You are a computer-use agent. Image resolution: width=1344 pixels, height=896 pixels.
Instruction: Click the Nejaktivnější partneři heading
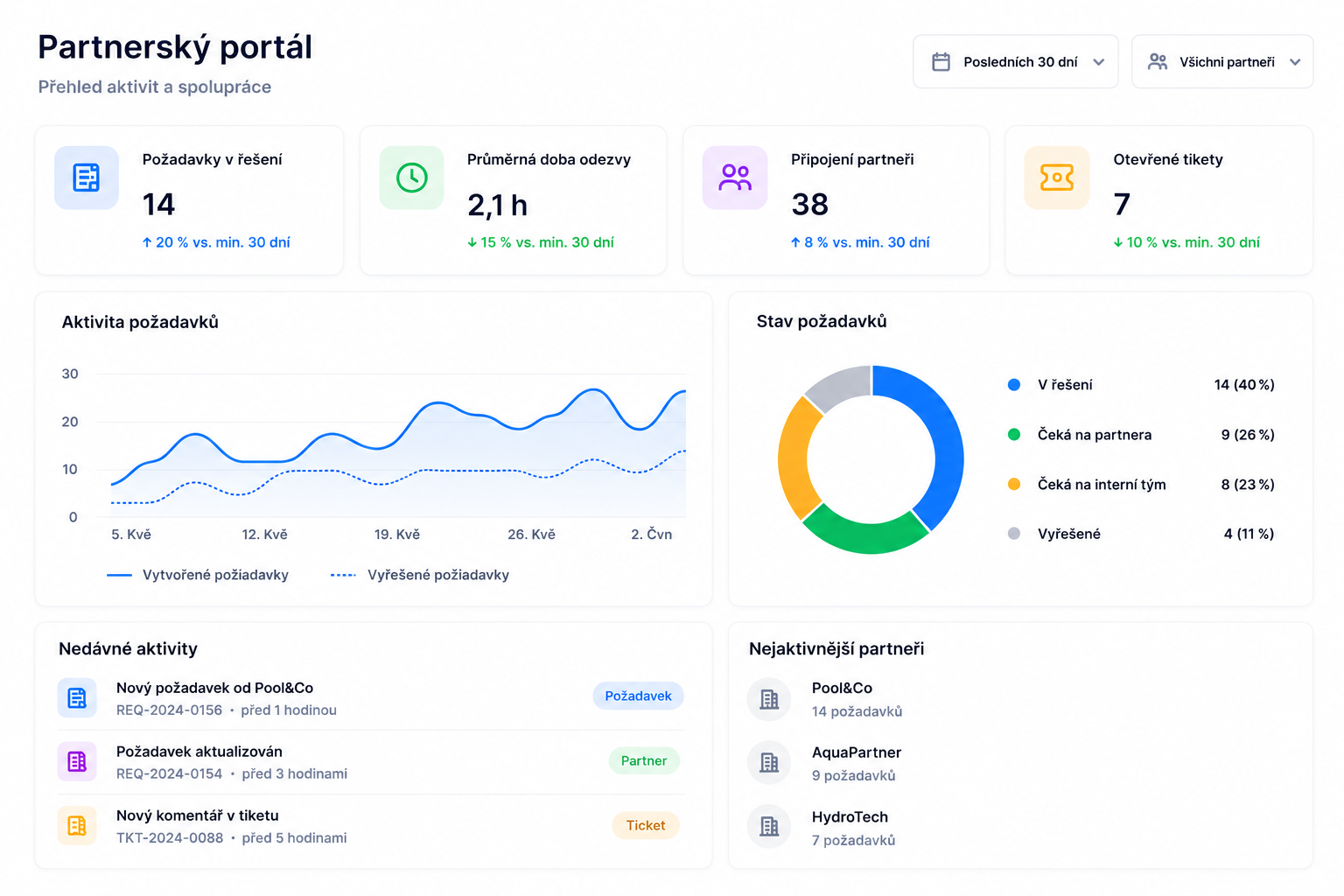(x=836, y=649)
